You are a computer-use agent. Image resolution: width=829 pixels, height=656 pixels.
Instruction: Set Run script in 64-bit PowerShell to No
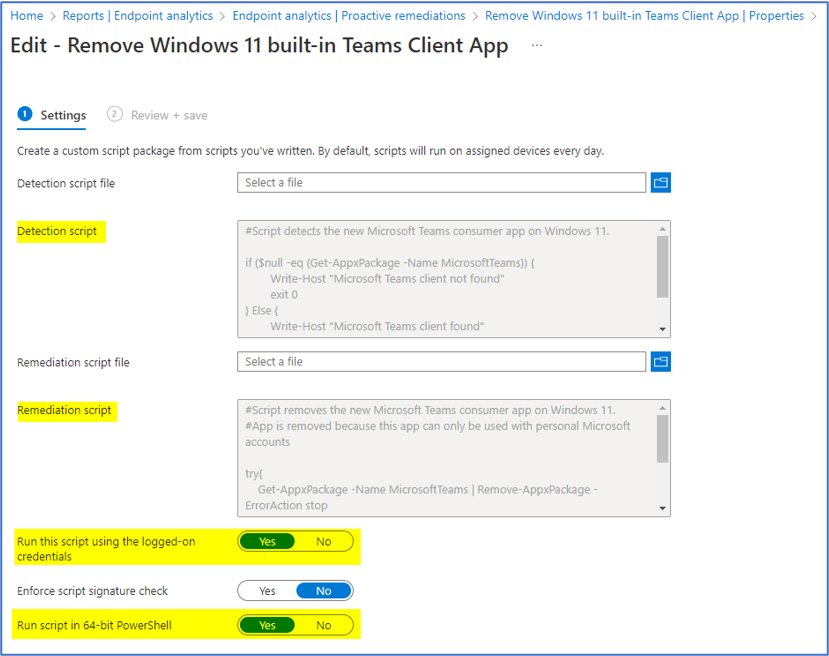[x=324, y=625]
